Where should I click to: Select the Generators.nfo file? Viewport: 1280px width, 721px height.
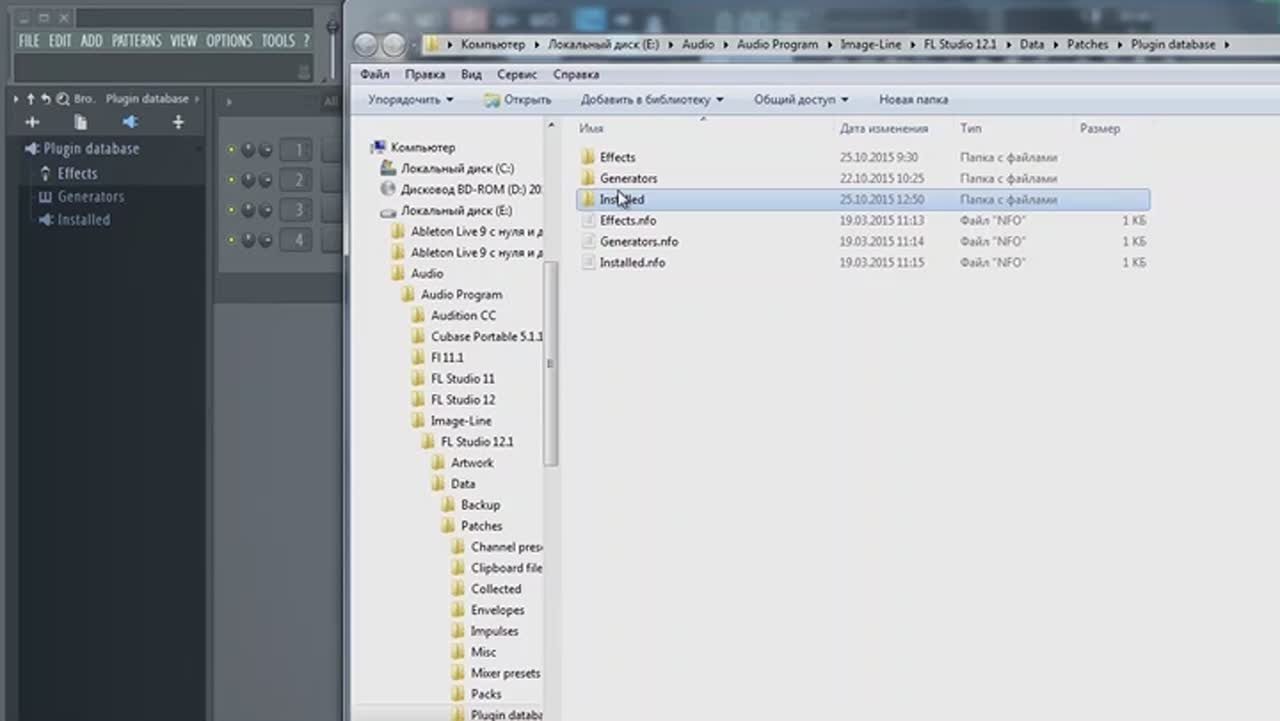tap(638, 241)
